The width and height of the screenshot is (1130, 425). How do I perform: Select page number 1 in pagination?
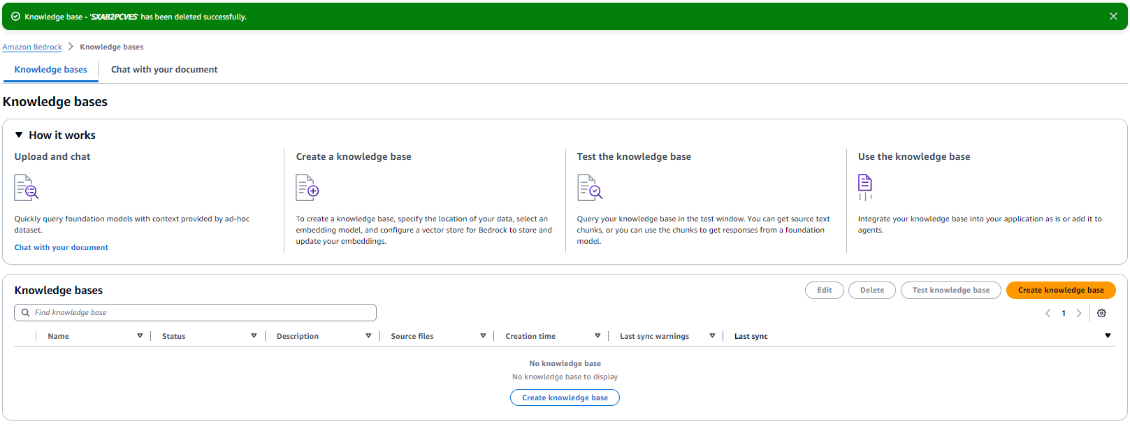pyautogui.click(x=1063, y=313)
